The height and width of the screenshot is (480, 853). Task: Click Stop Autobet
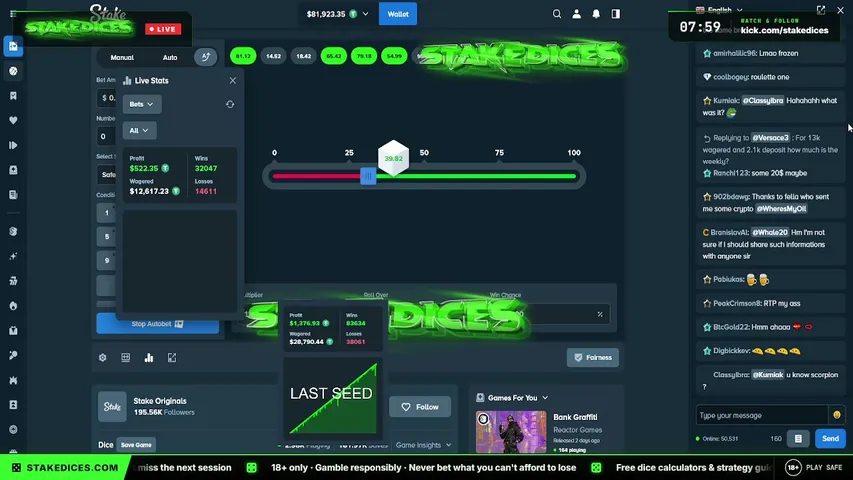(x=158, y=324)
